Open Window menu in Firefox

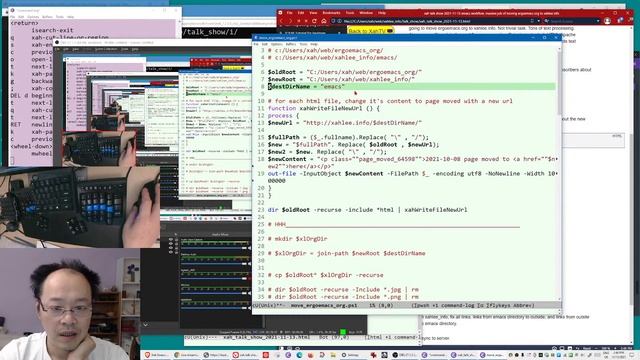tap(366, 13)
